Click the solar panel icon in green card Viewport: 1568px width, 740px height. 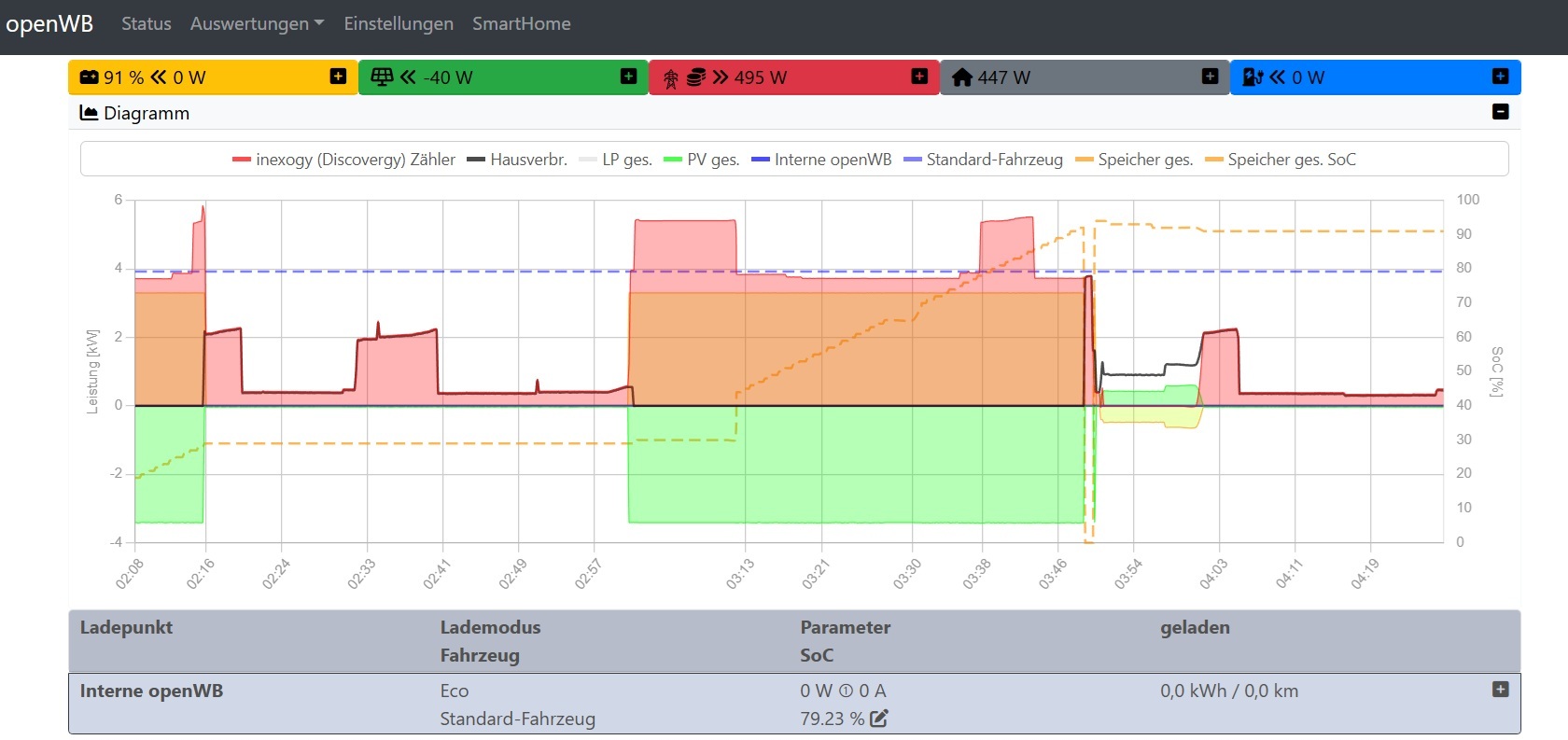tap(382, 77)
